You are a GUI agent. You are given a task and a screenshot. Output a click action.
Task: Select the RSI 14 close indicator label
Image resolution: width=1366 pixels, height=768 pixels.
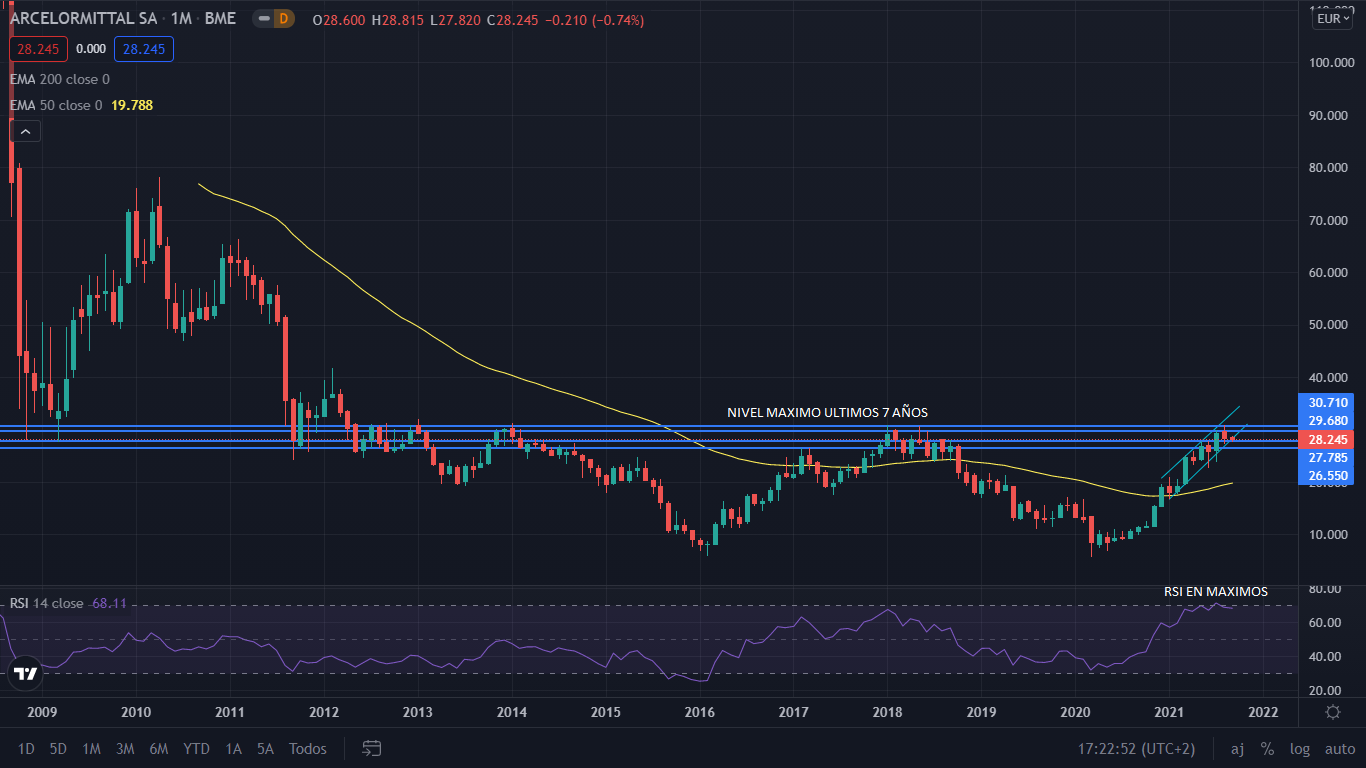(x=47, y=603)
